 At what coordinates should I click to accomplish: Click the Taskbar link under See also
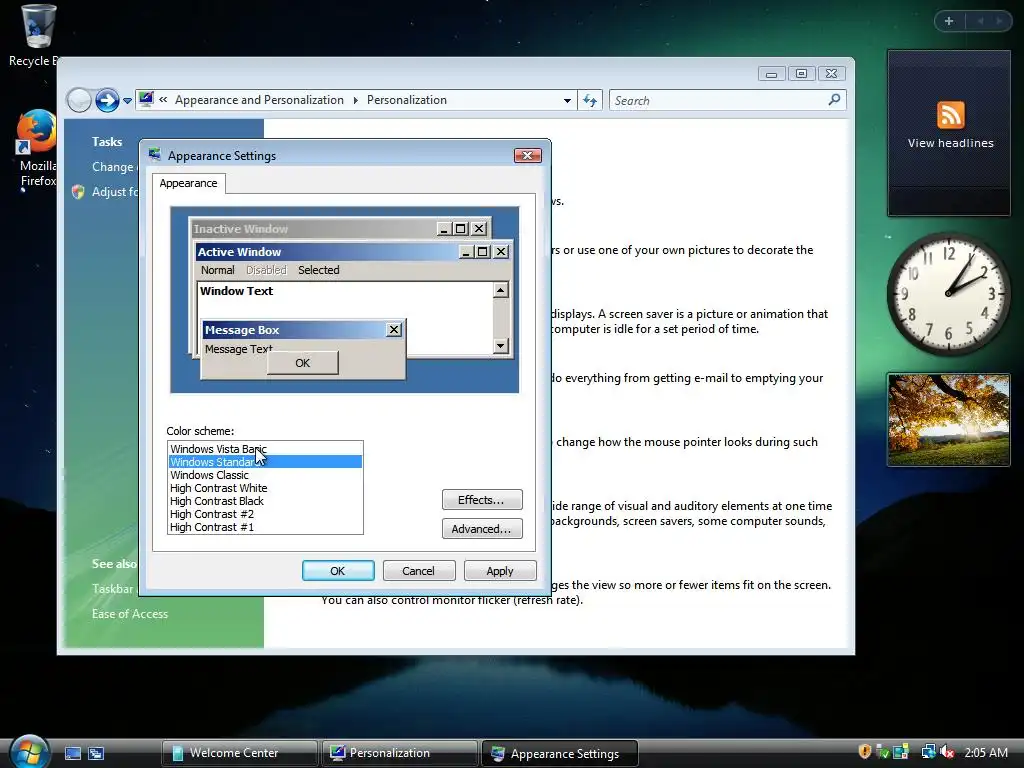(x=114, y=588)
